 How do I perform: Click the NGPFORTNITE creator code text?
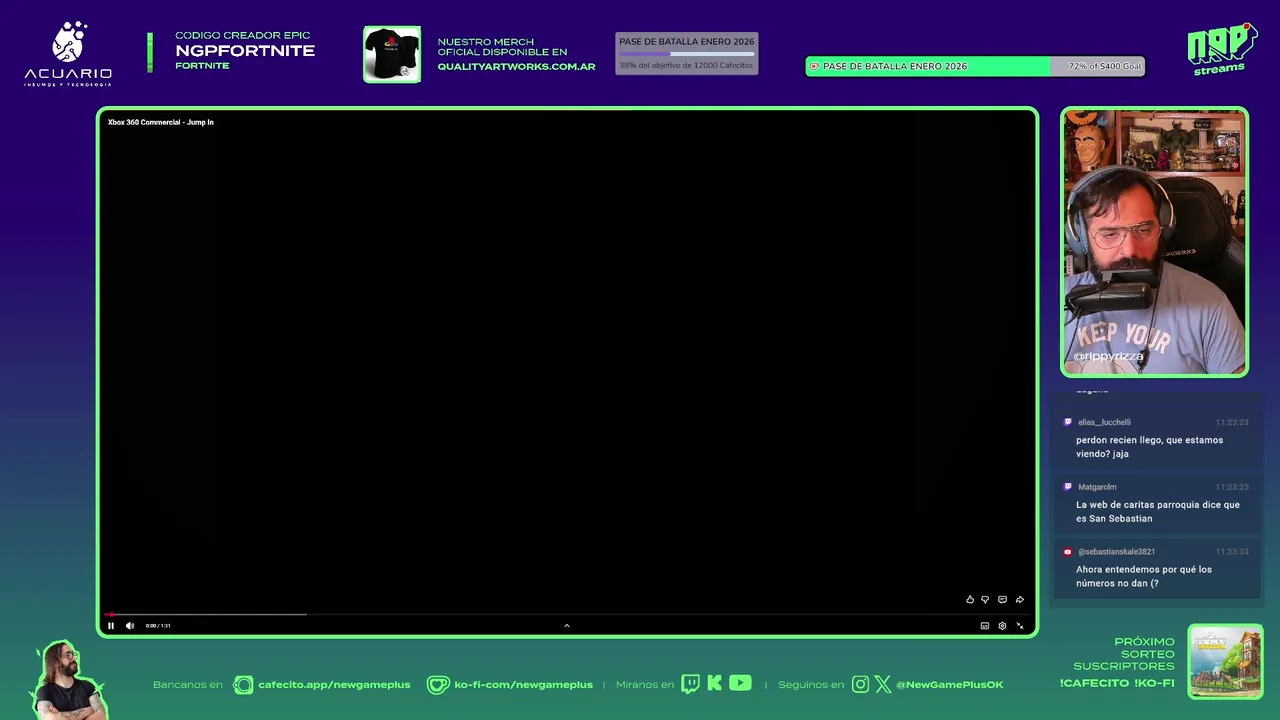pyautogui.click(x=245, y=51)
